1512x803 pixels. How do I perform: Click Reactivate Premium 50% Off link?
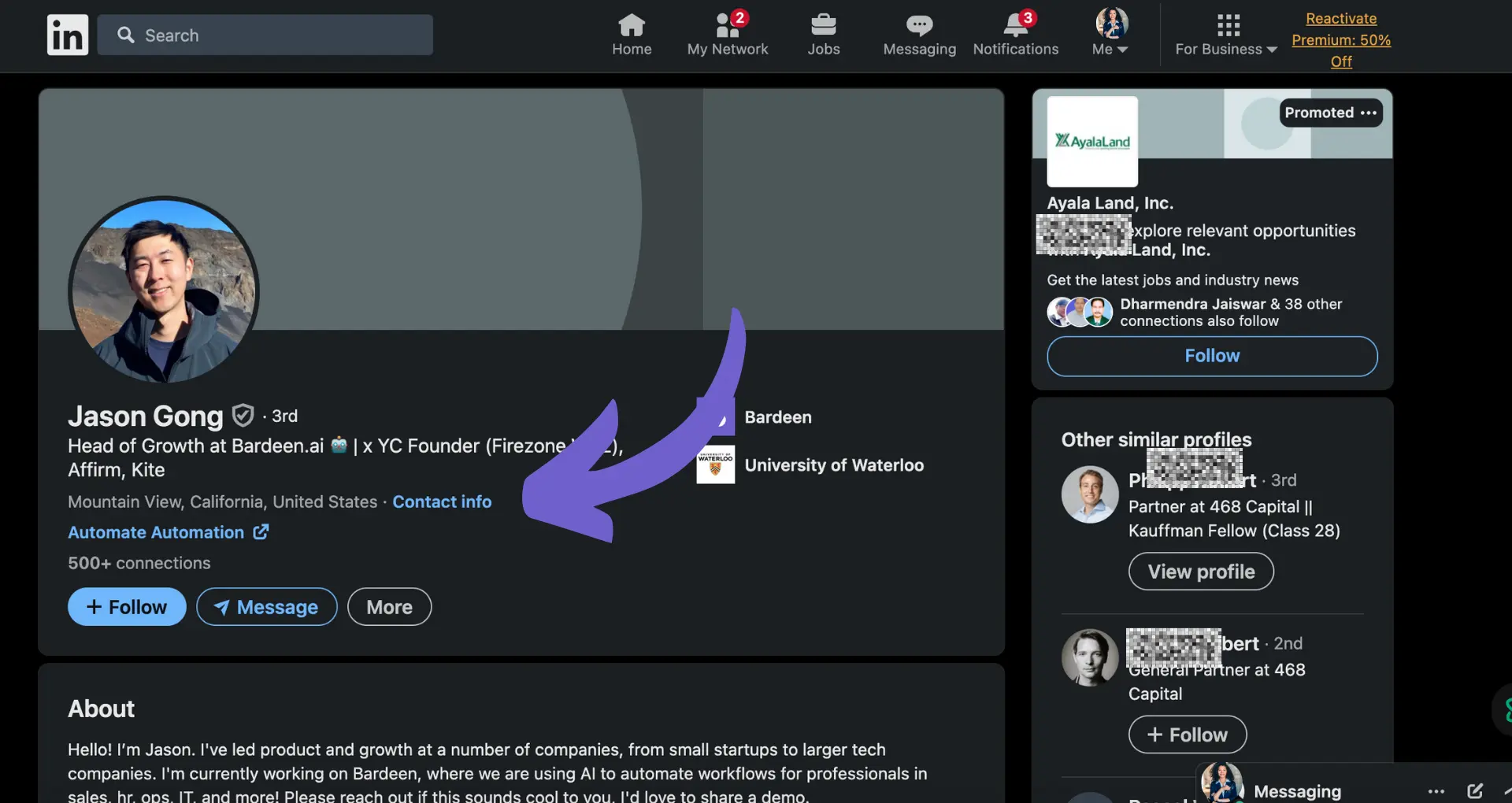point(1341,39)
